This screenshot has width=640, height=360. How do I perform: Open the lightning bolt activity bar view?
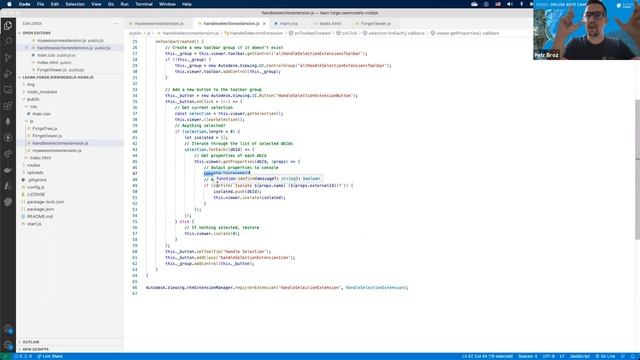[8, 138]
